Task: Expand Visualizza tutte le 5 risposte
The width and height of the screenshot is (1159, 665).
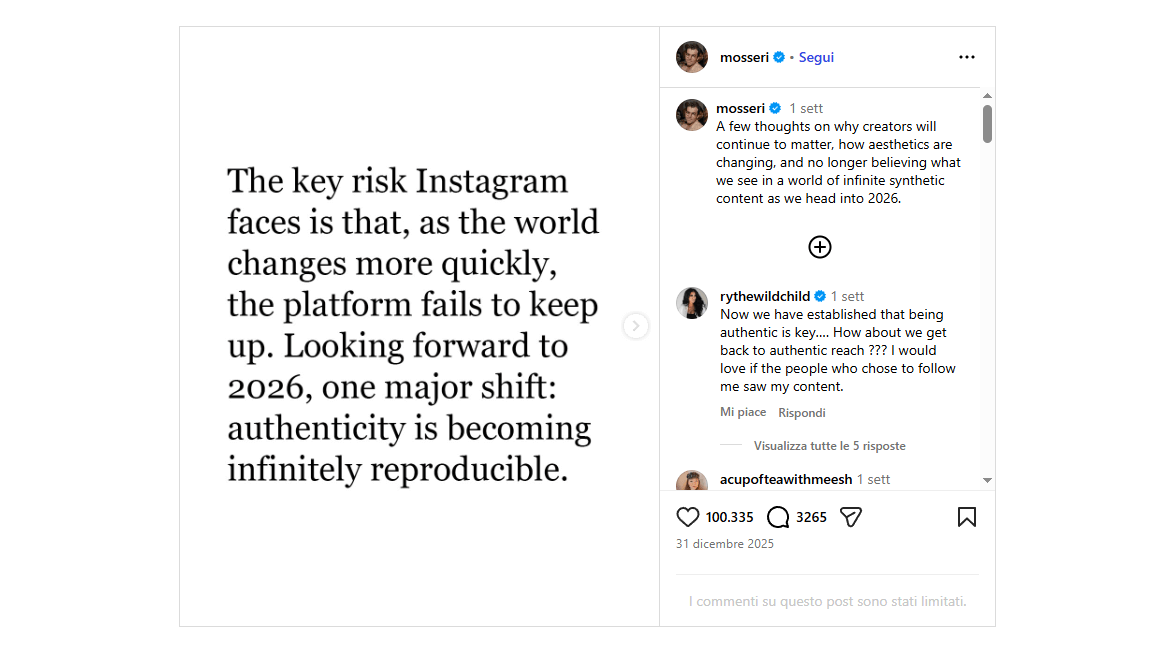Action: coord(829,446)
